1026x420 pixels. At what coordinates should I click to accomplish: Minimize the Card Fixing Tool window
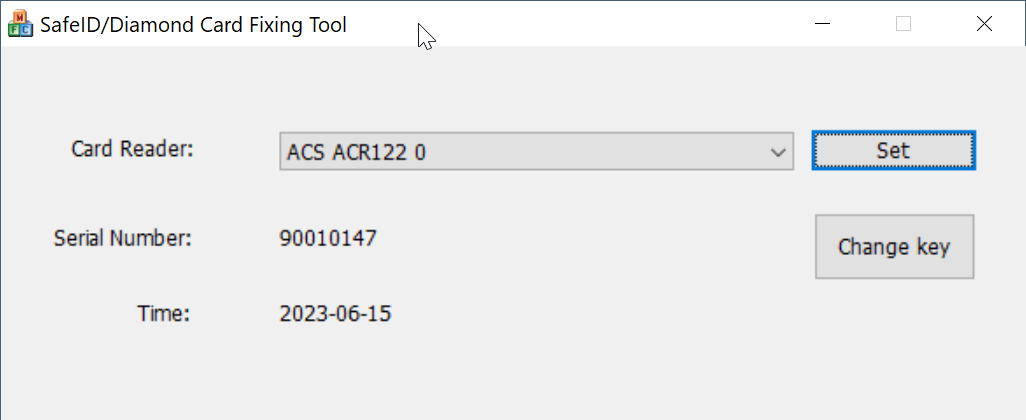(824, 23)
